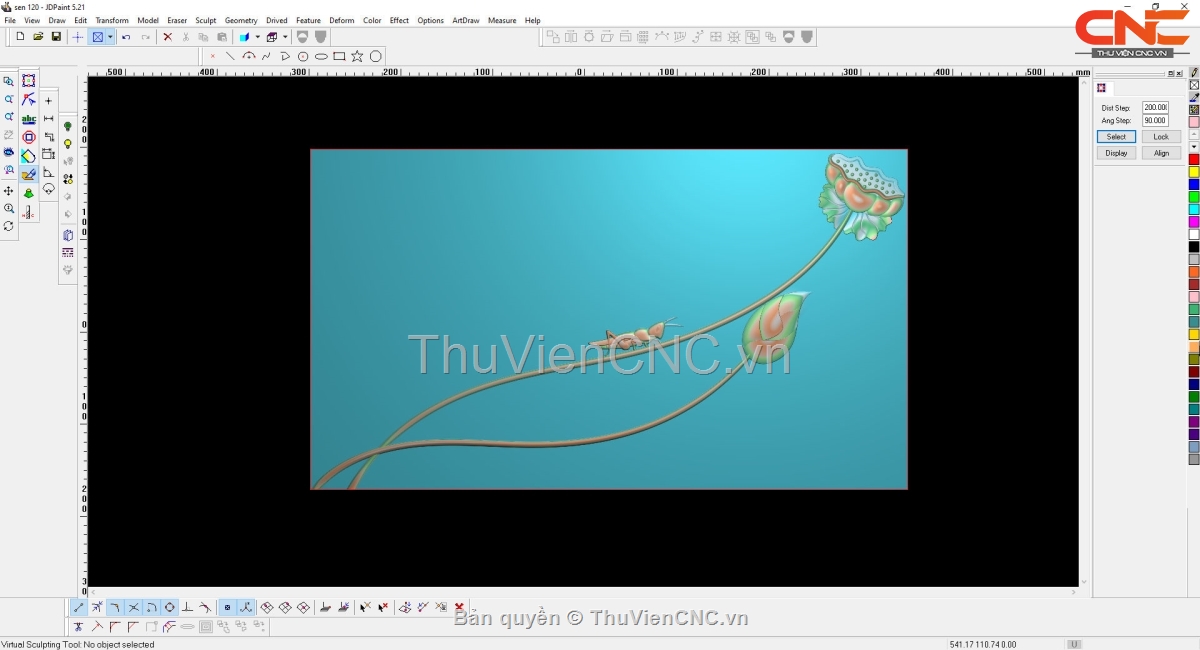The width and height of the screenshot is (1200, 650).
Task: Toggle the endpoint snap button
Action: pyautogui.click(x=79, y=607)
